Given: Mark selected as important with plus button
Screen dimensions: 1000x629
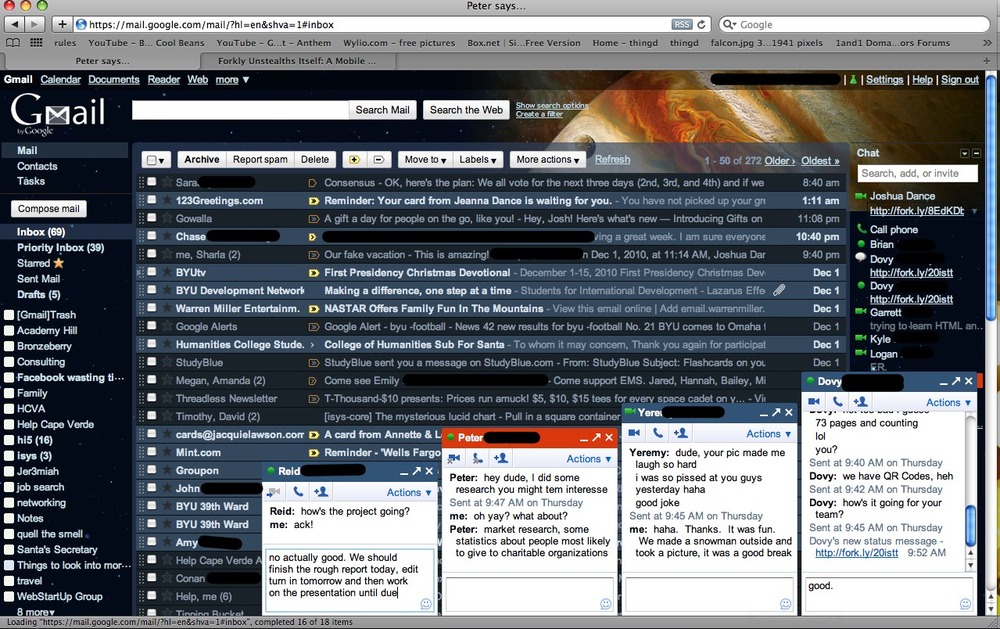Looking at the screenshot, I should (x=354, y=159).
